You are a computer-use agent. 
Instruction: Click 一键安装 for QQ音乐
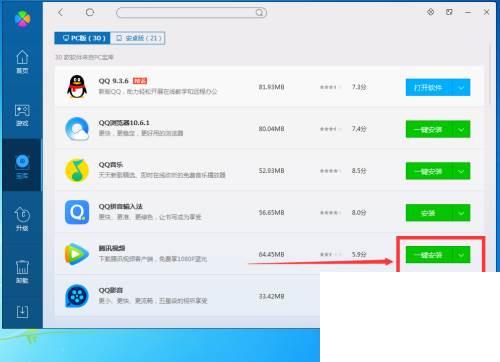click(429, 171)
